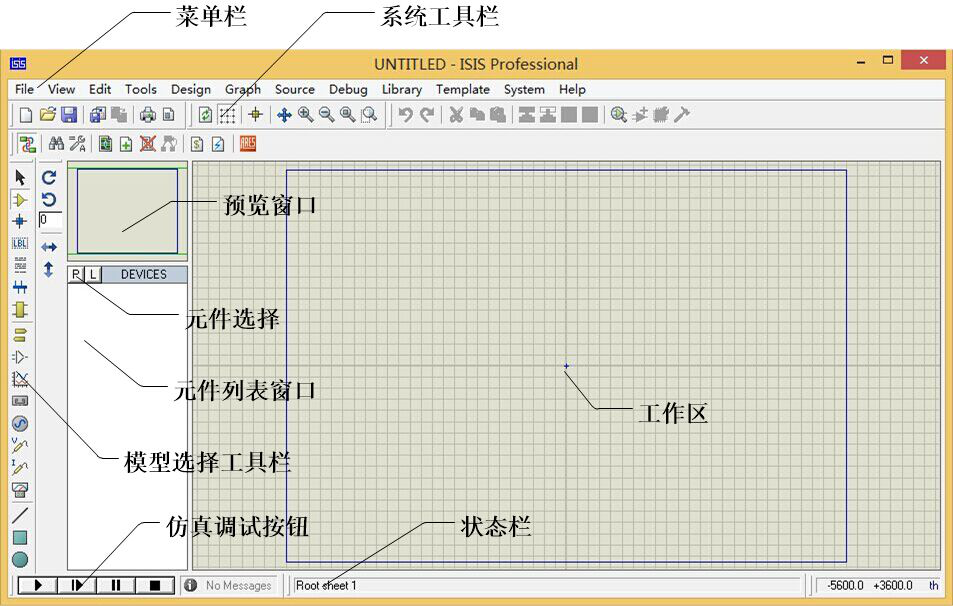Screen dimensions: 953x606
Task: Toggle the wire autorouter
Action: click(27, 144)
